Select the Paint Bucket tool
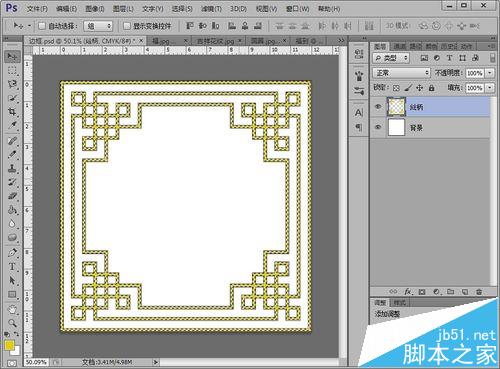This screenshot has width=500, height=369. tap(12, 210)
